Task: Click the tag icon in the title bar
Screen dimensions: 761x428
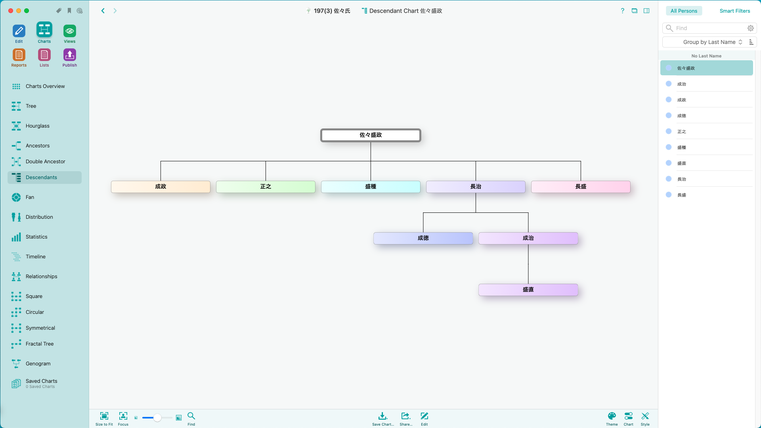Action: pos(59,11)
